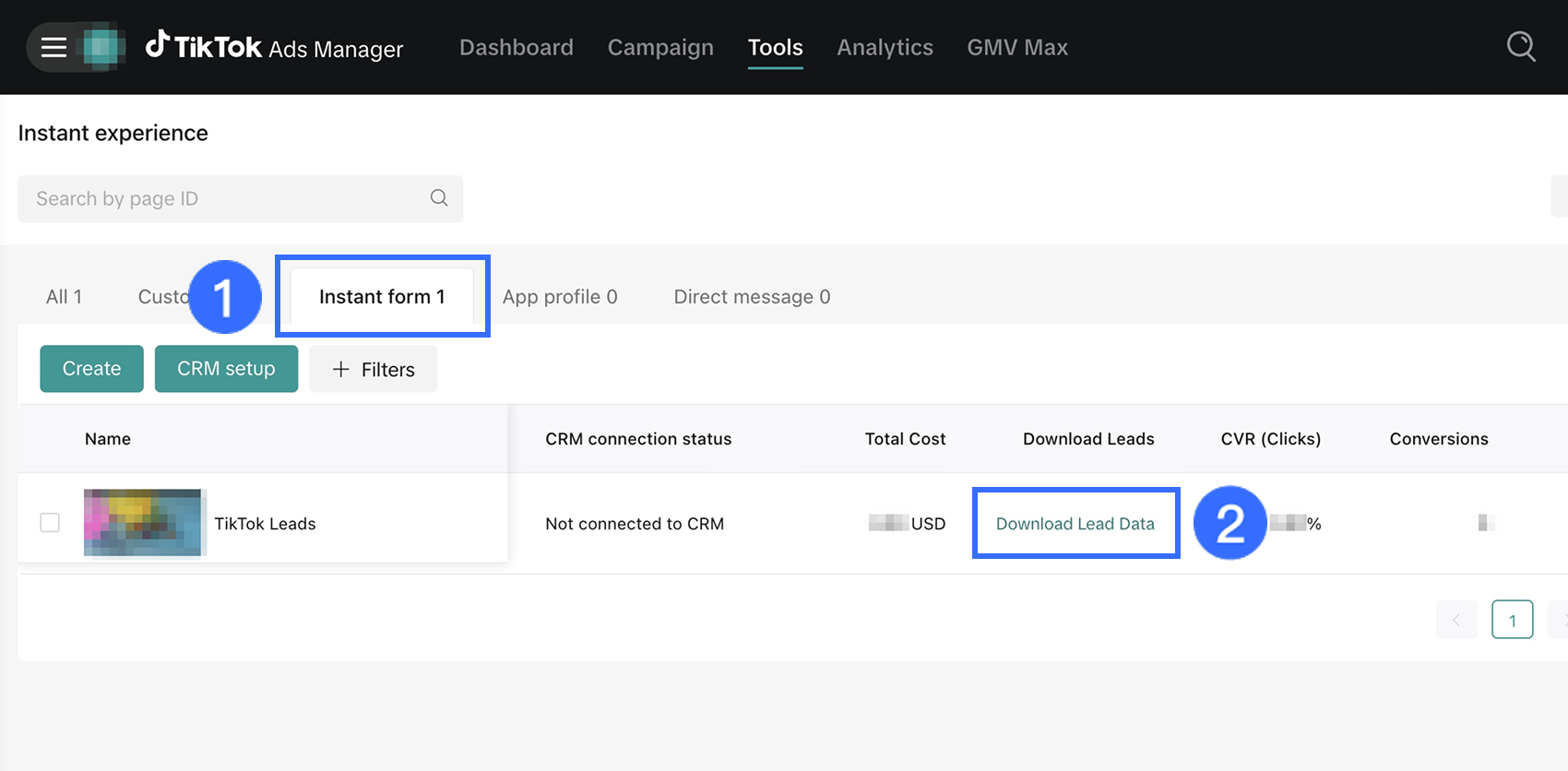Viewport: 1568px width, 771px height.
Task: Select the TikTok Leads row checkbox
Action: (50, 523)
